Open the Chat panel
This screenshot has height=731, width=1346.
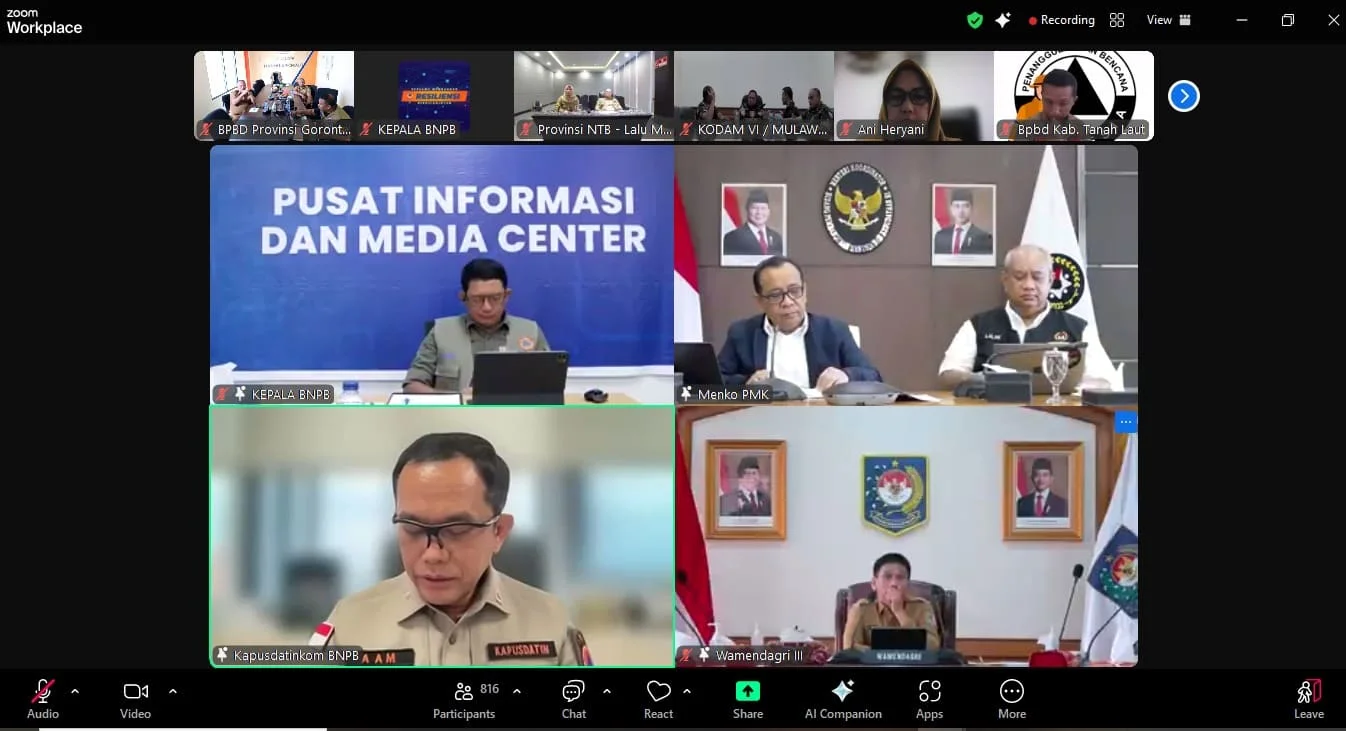coord(574,699)
